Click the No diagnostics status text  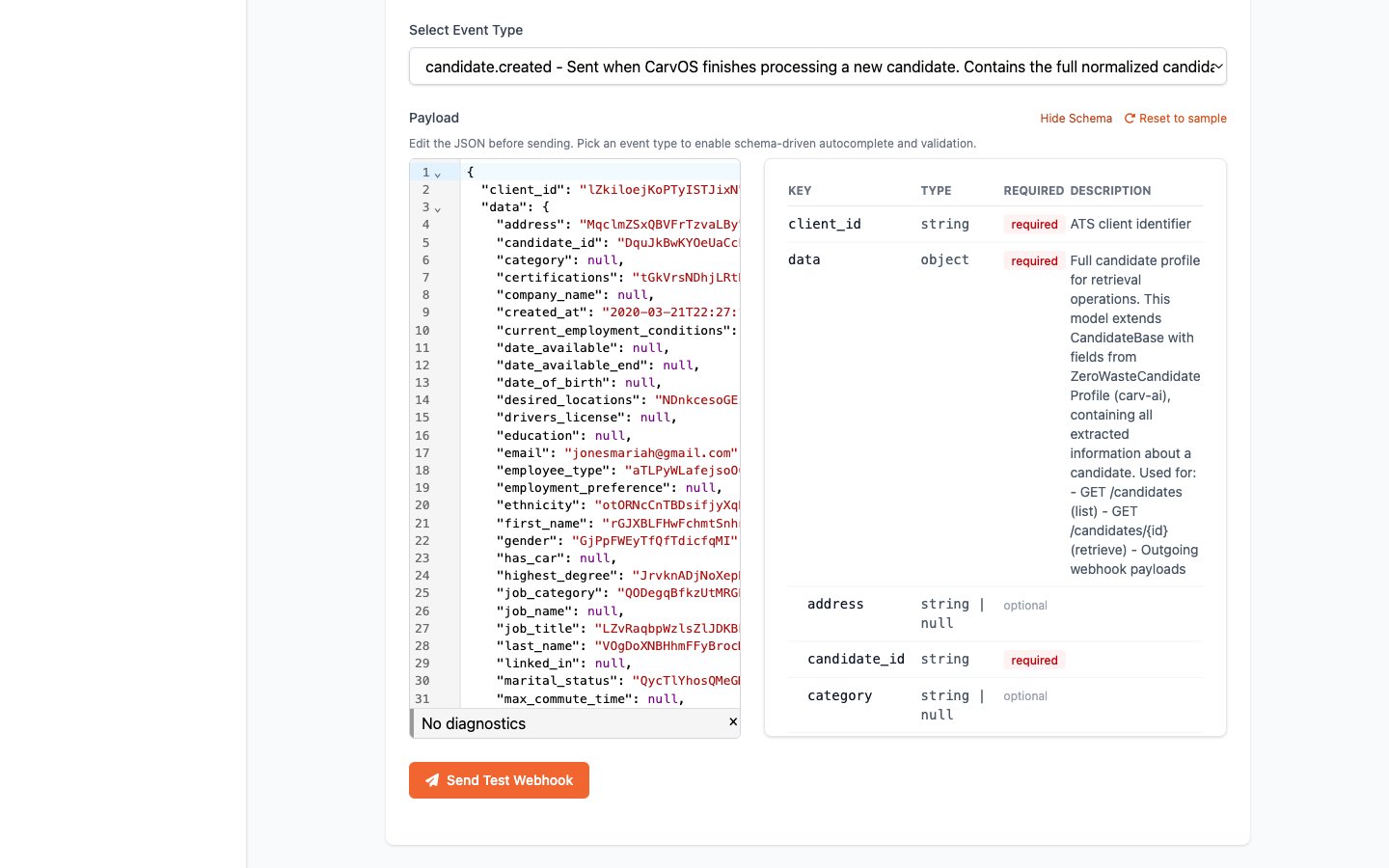[x=474, y=723]
